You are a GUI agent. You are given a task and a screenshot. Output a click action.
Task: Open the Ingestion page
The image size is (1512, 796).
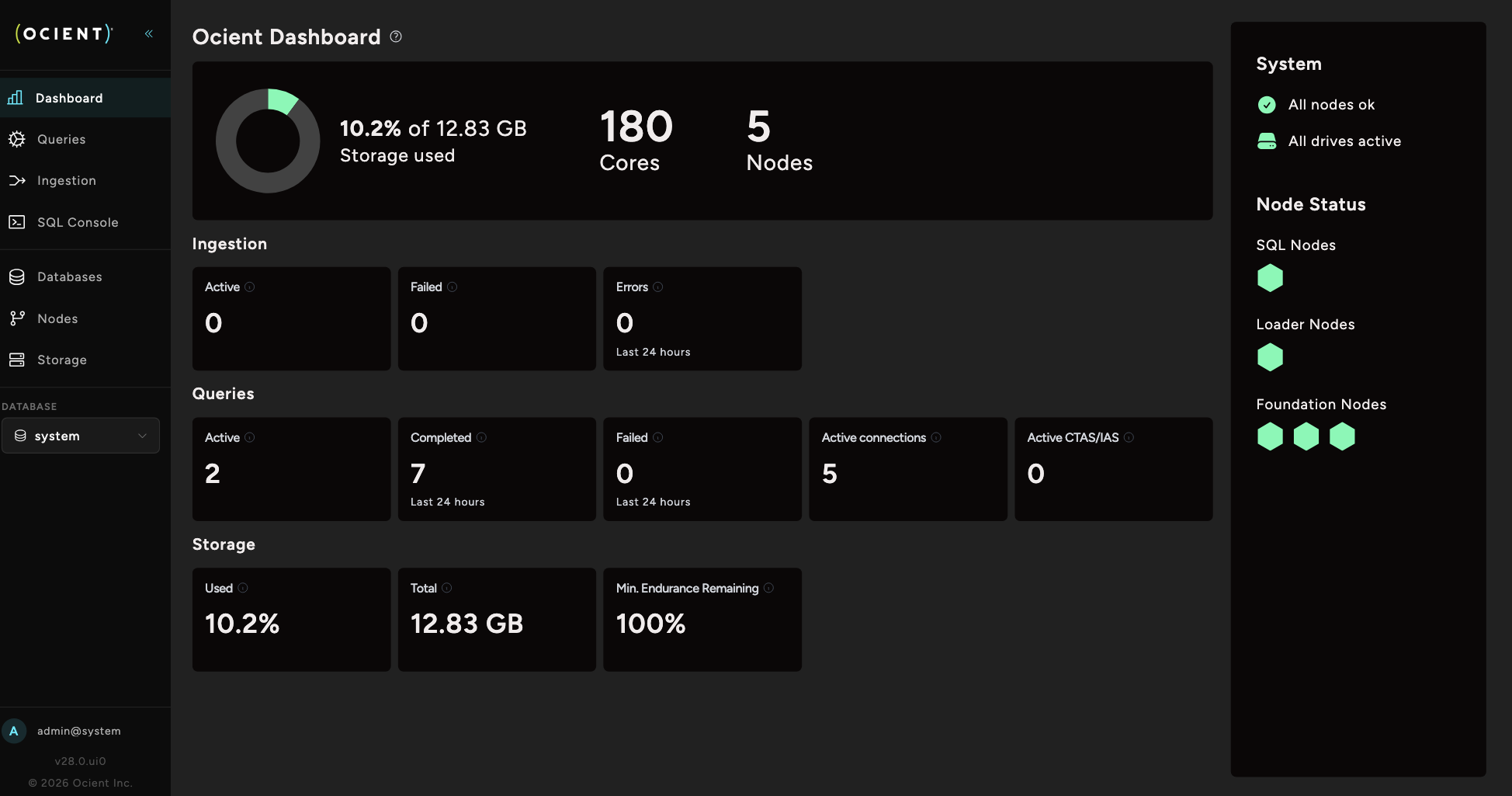[x=85, y=180]
